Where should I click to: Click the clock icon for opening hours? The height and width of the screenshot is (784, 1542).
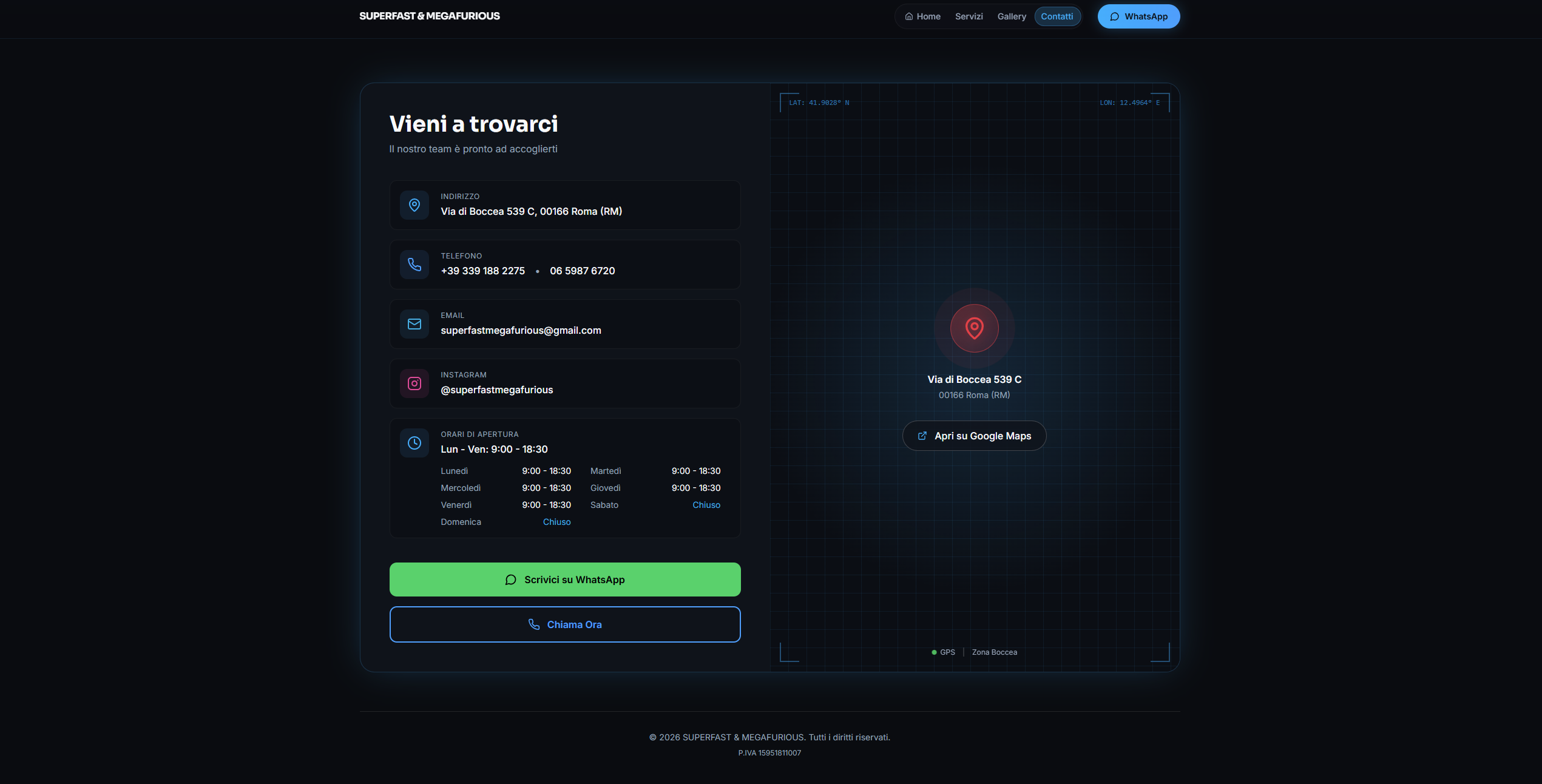pyautogui.click(x=414, y=443)
